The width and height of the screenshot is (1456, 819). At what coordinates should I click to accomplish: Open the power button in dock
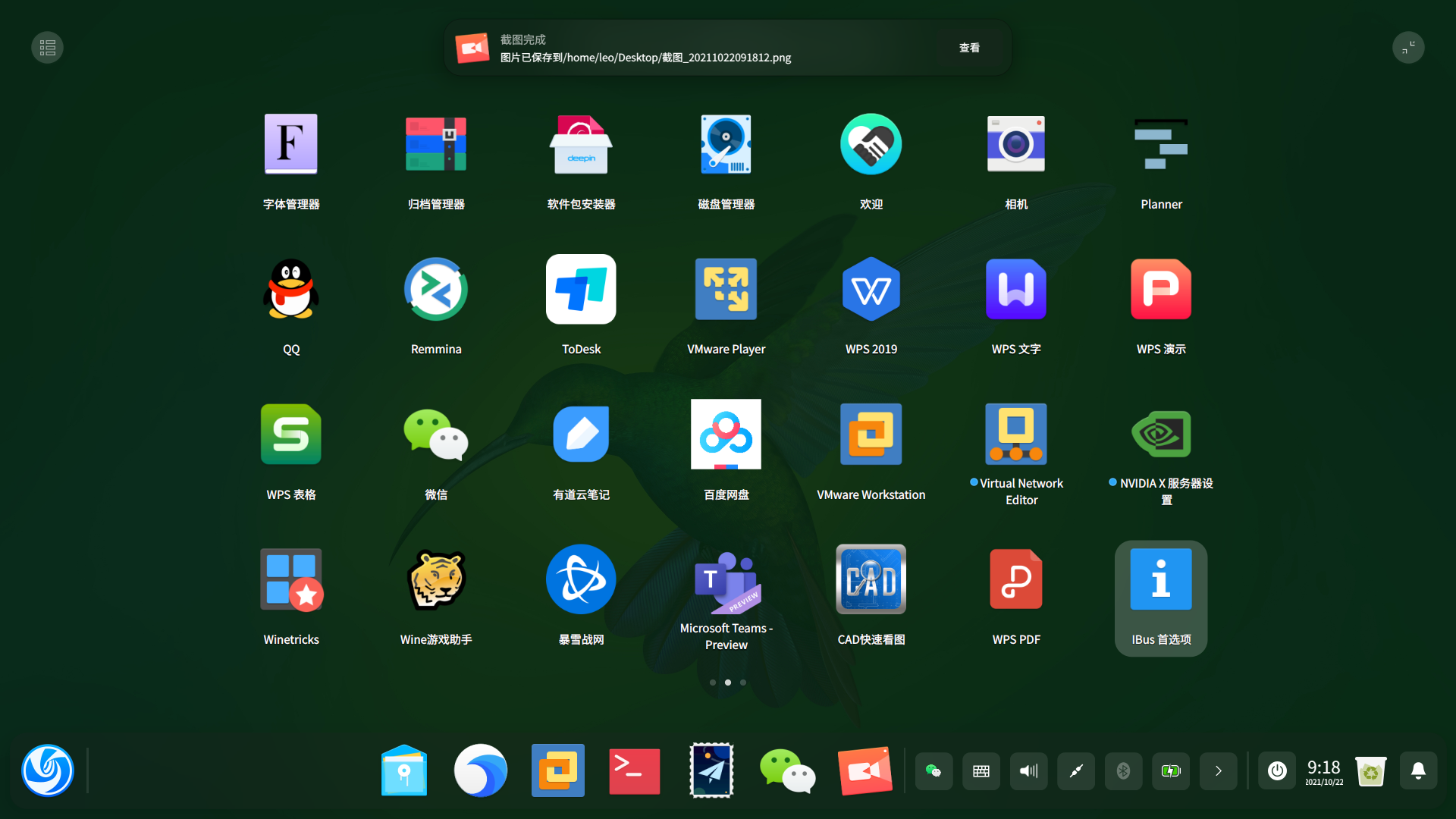point(1277,771)
